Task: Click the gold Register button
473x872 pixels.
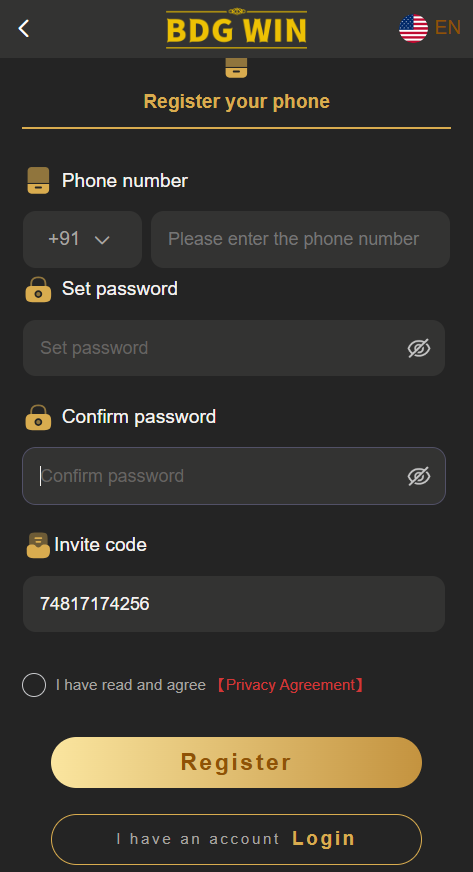Action: 236,762
